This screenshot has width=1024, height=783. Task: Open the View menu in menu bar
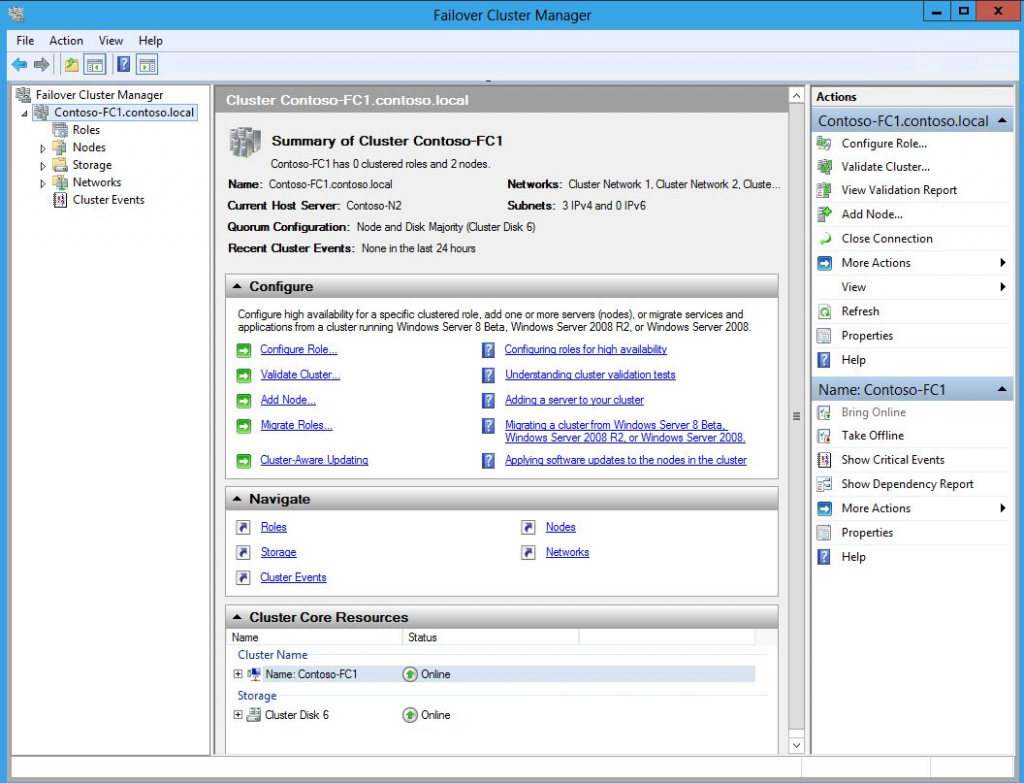pyautogui.click(x=110, y=40)
